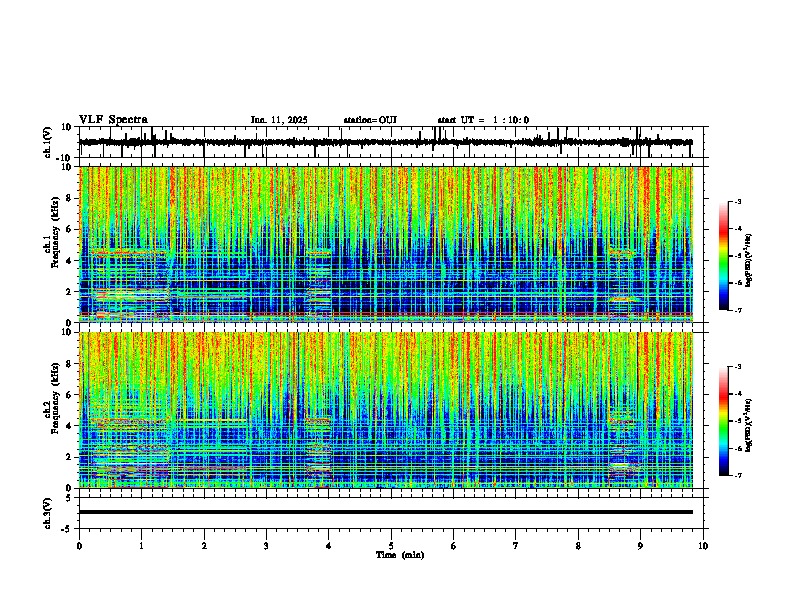Click the Time (min) axis label
The image size is (792, 612).
tap(400, 555)
